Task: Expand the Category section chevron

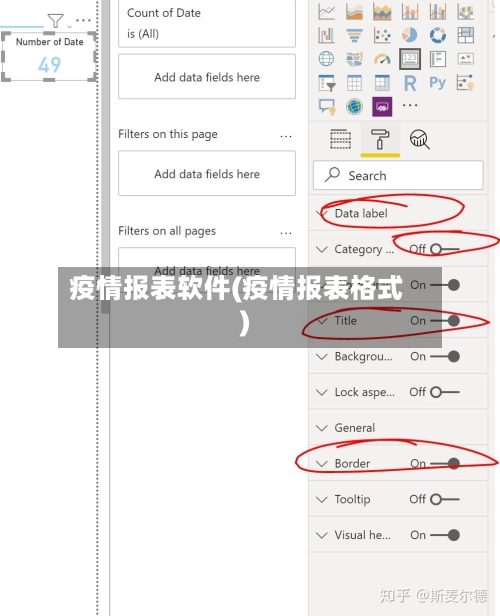Action: (x=322, y=249)
